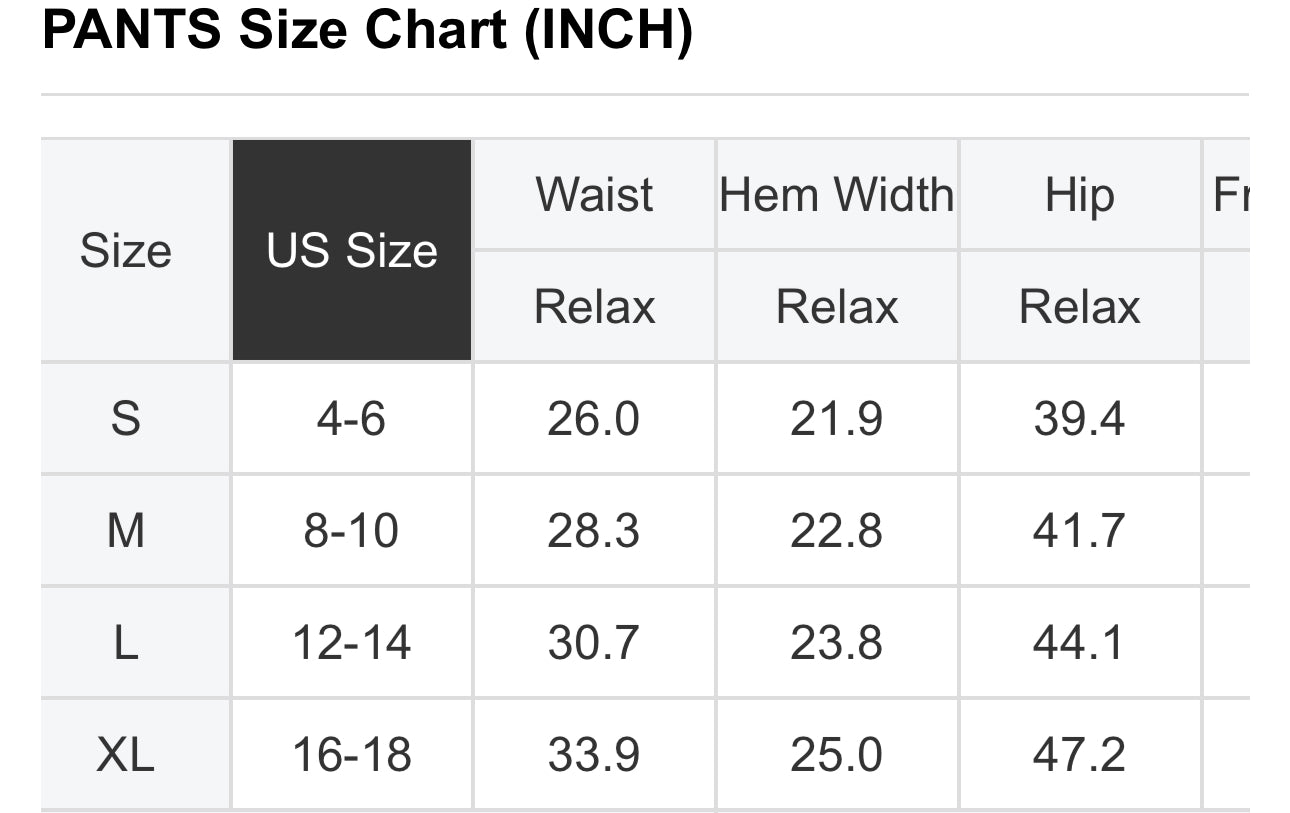1290x813 pixels.
Task: Select the 33.9 waist value
Action: pyautogui.click(x=594, y=754)
